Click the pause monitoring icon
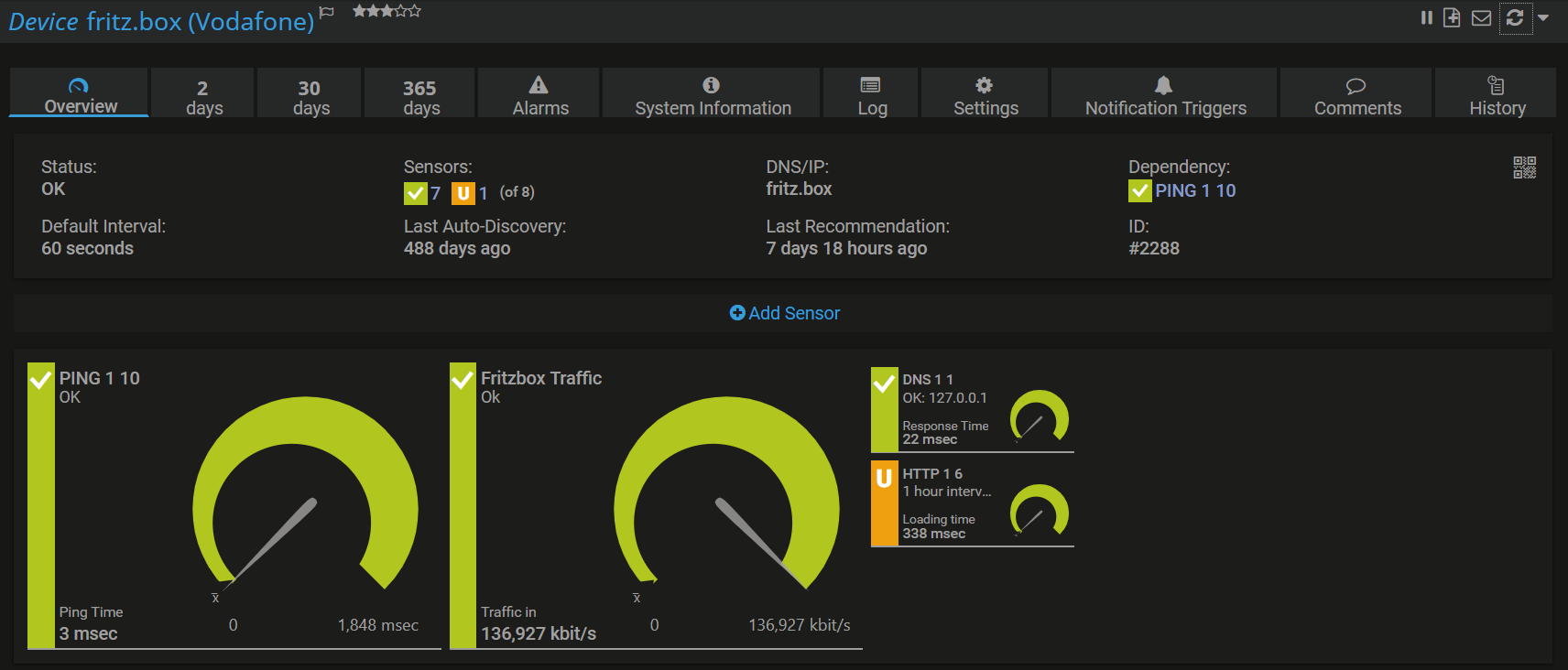Screen dimensions: 1568x670 coord(1426,17)
